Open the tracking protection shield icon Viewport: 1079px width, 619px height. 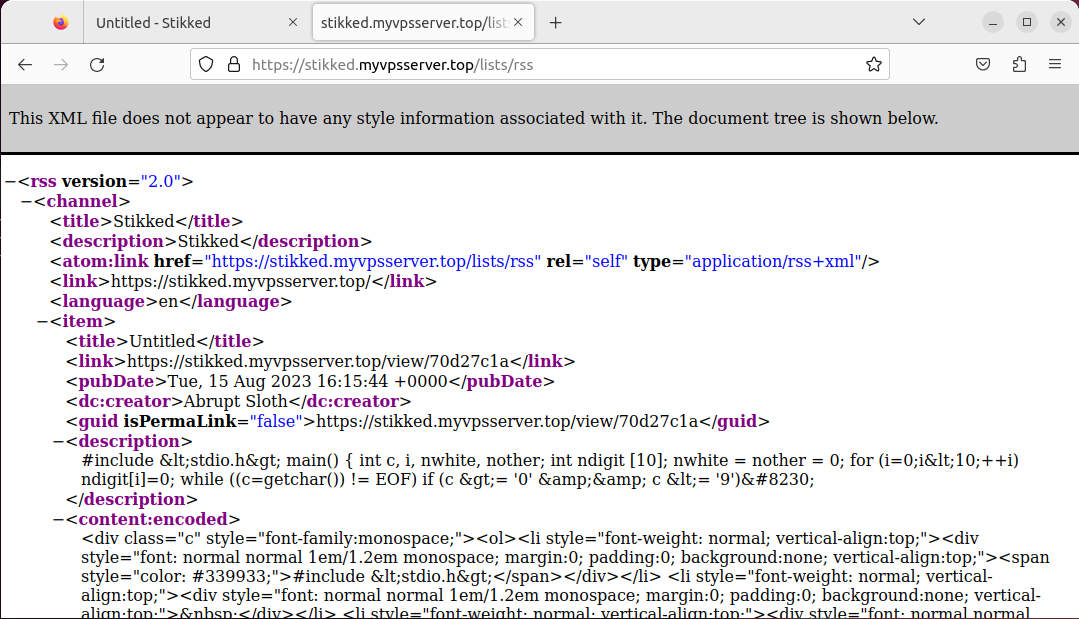click(x=206, y=64)
